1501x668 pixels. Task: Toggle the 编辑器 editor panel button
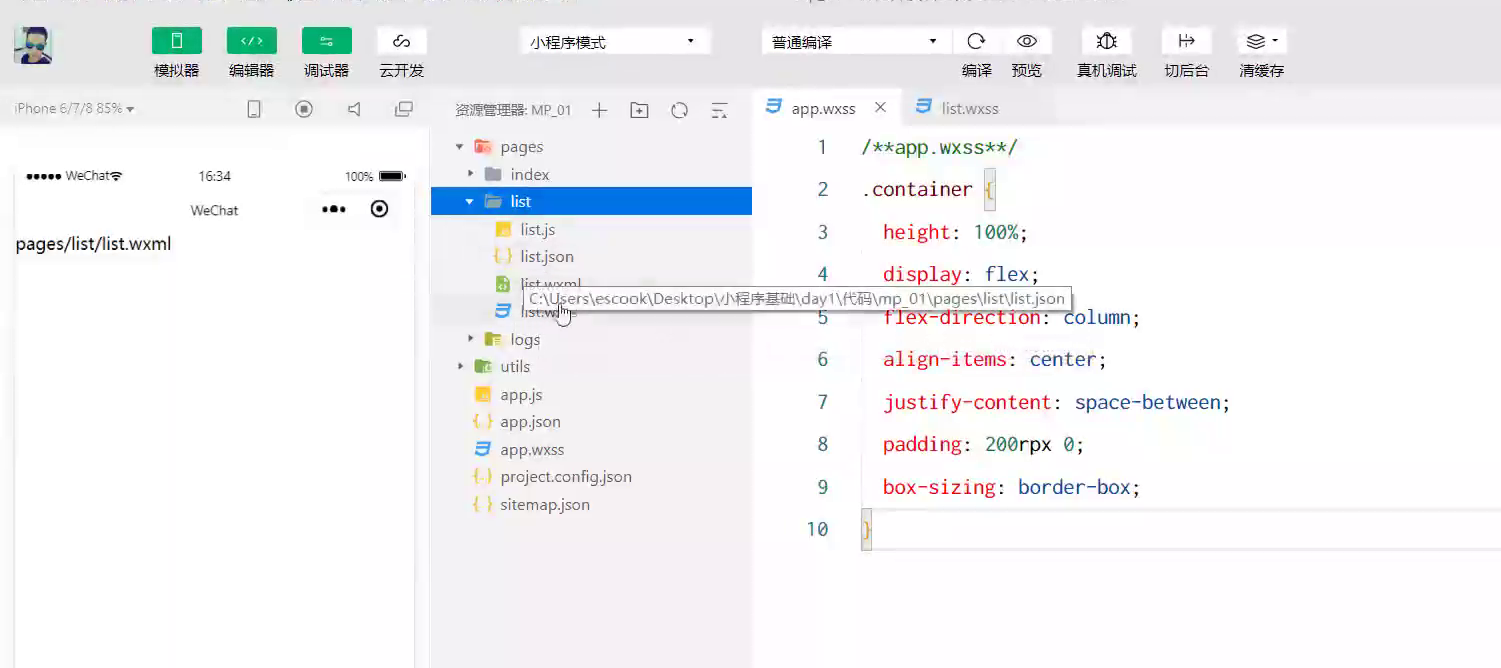(252, 41)
